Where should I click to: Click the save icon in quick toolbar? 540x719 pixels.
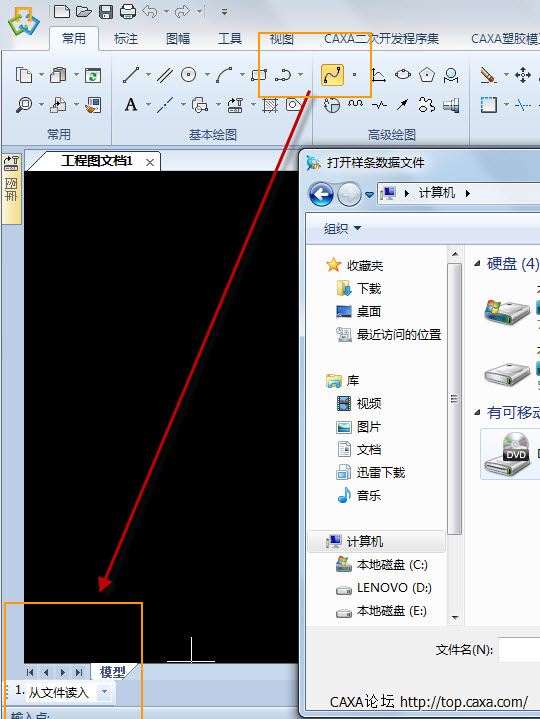pos(106,11)
